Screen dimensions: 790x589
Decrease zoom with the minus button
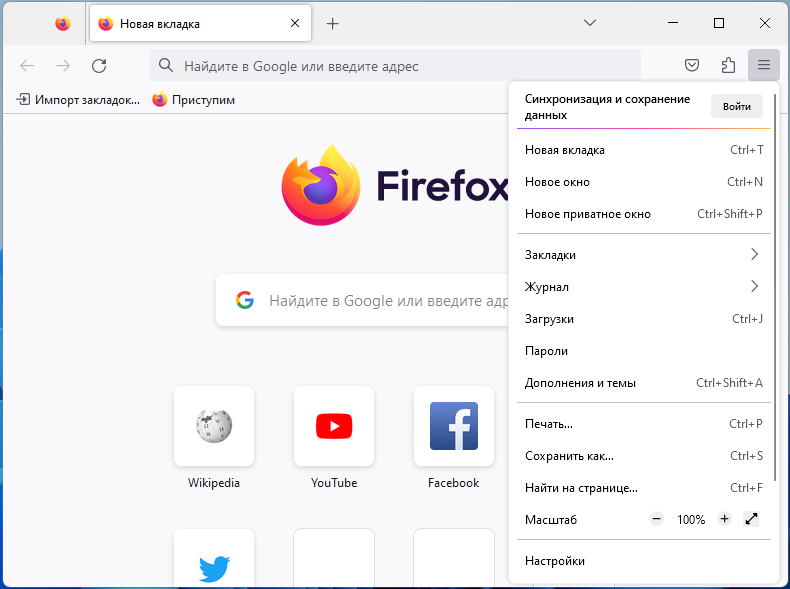point(656,518)
